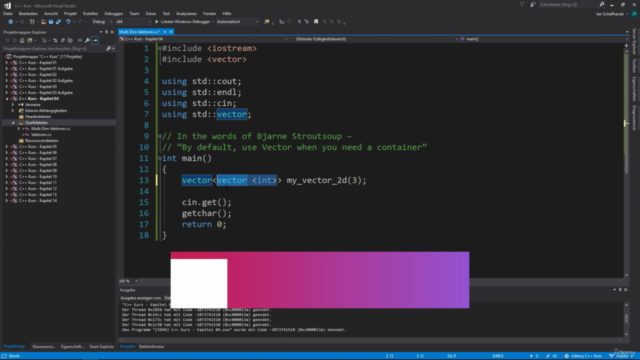This screenshot has height=360, width=640.
Task: Click Udemy C++ Kurs repository in status bar
Action: (583, 356)
